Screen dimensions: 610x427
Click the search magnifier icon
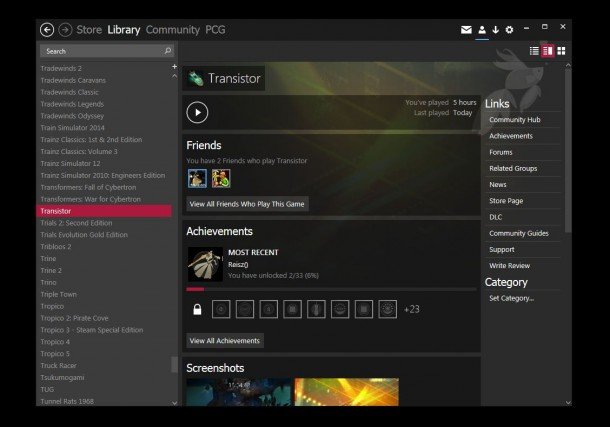(168, 51)
